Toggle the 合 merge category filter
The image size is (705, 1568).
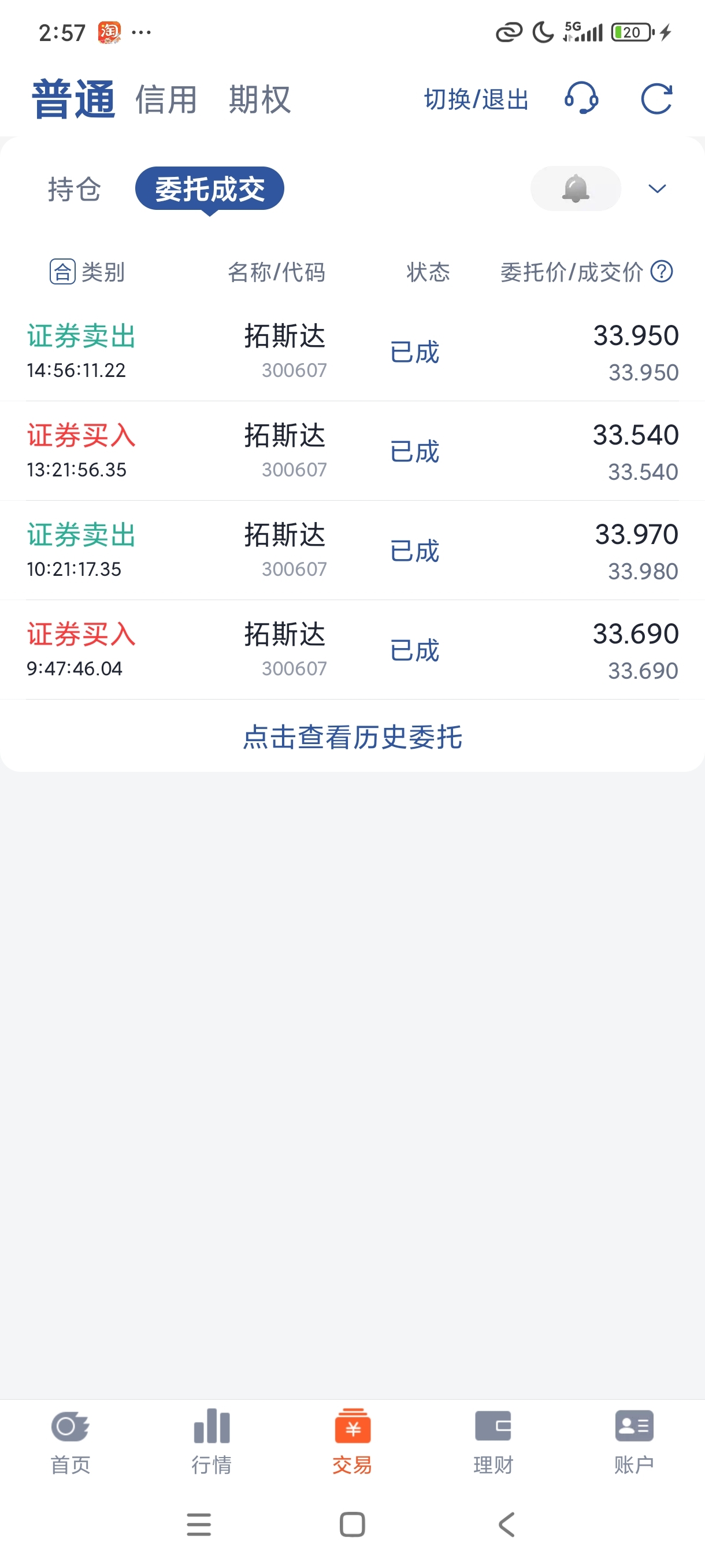click(x=62, y=272)
